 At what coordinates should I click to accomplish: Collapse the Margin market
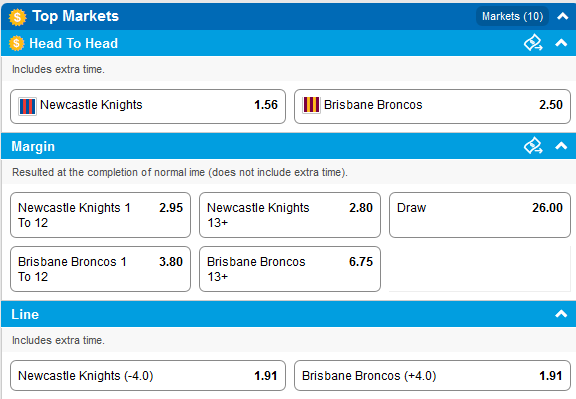[x=561, y=146]
